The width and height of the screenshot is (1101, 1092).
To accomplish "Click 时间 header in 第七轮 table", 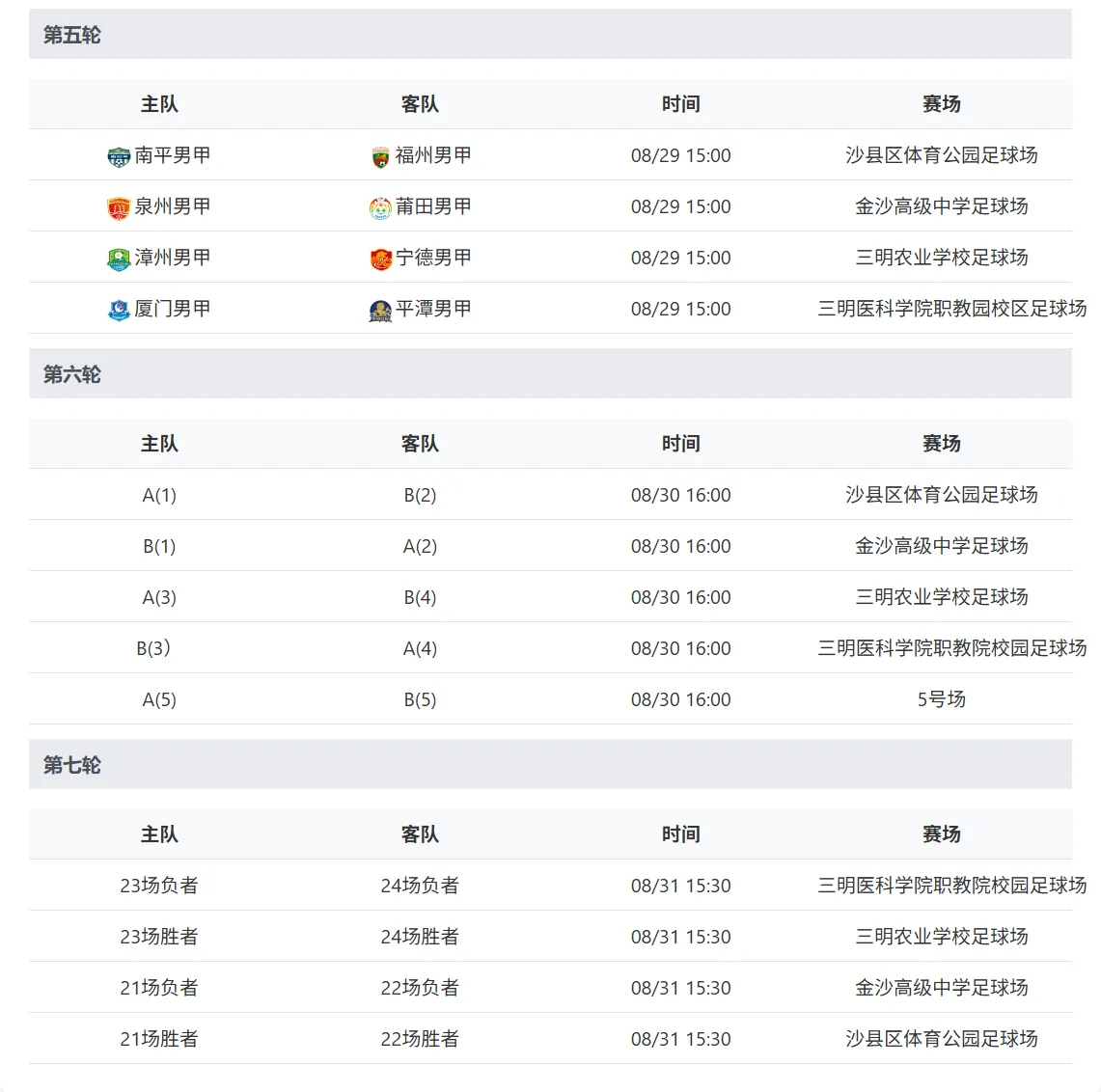I will coord(680,833).
